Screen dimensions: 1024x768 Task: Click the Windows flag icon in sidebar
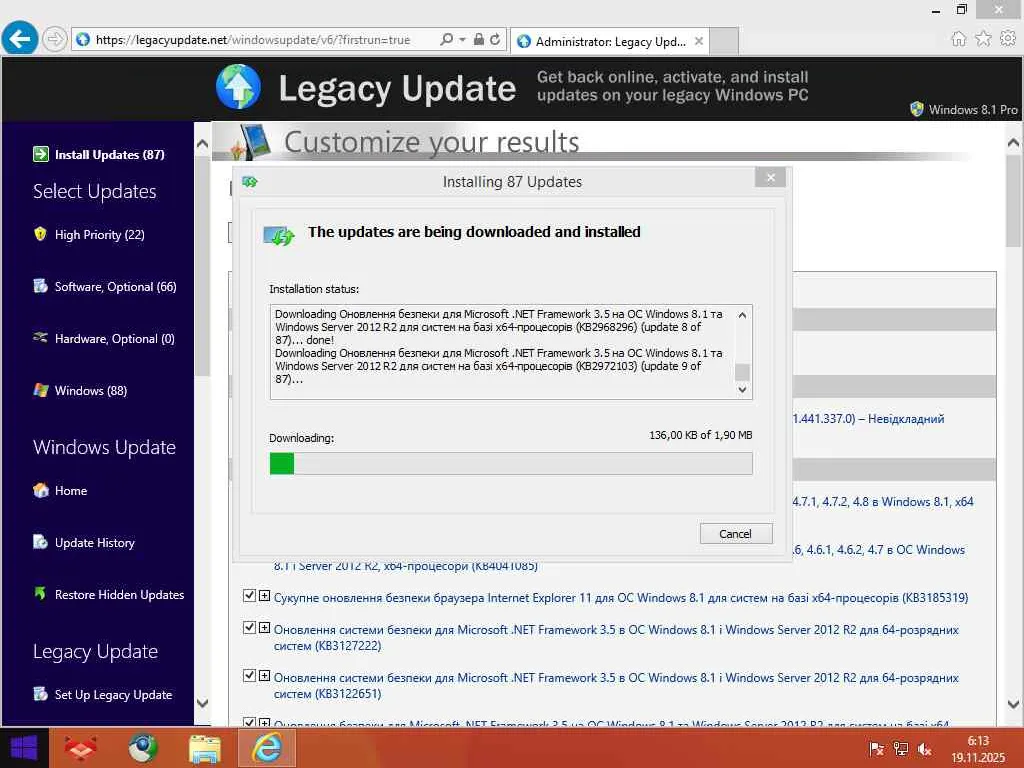point(40,390)
